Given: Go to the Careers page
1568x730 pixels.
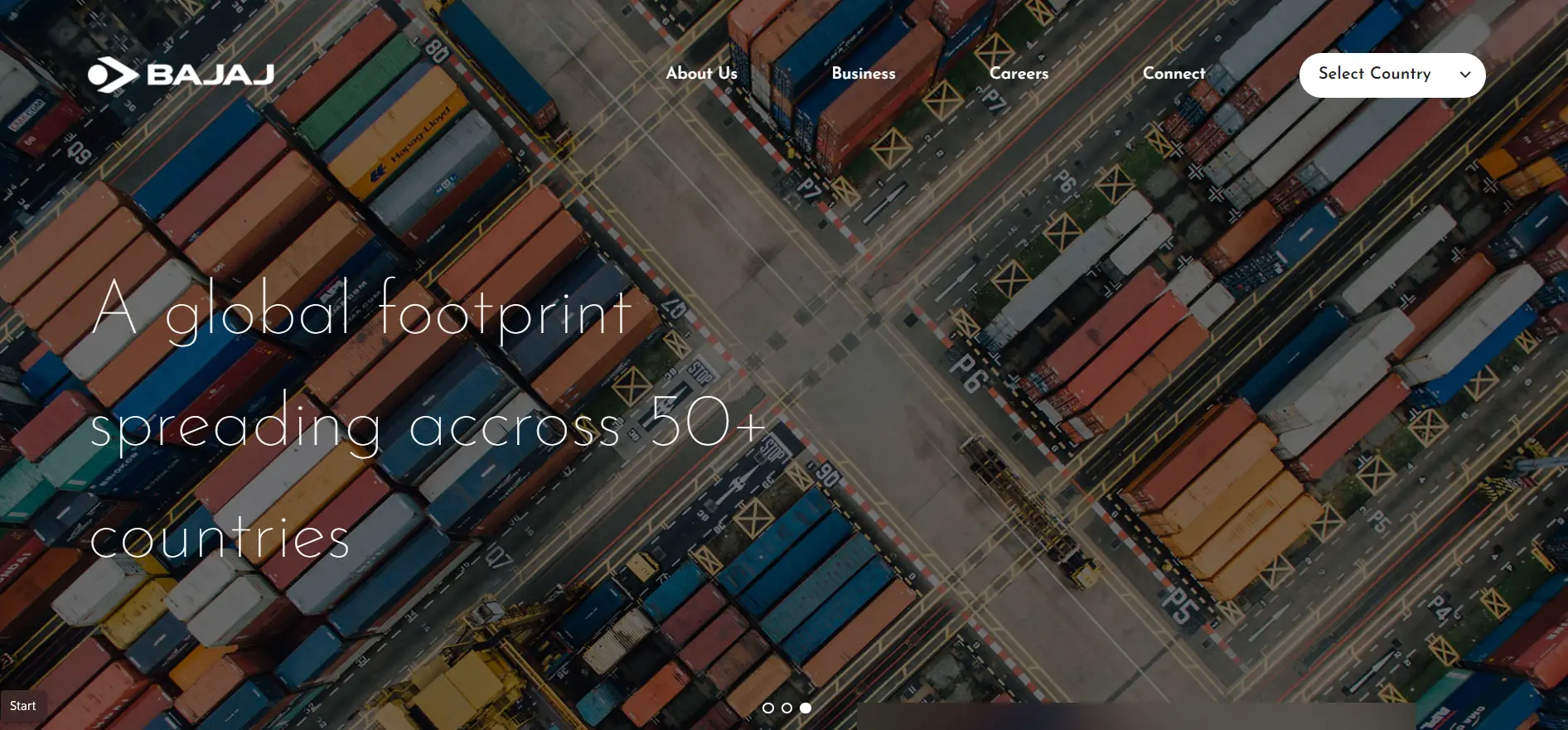Looking at the screenshot, I should 1019,74.
